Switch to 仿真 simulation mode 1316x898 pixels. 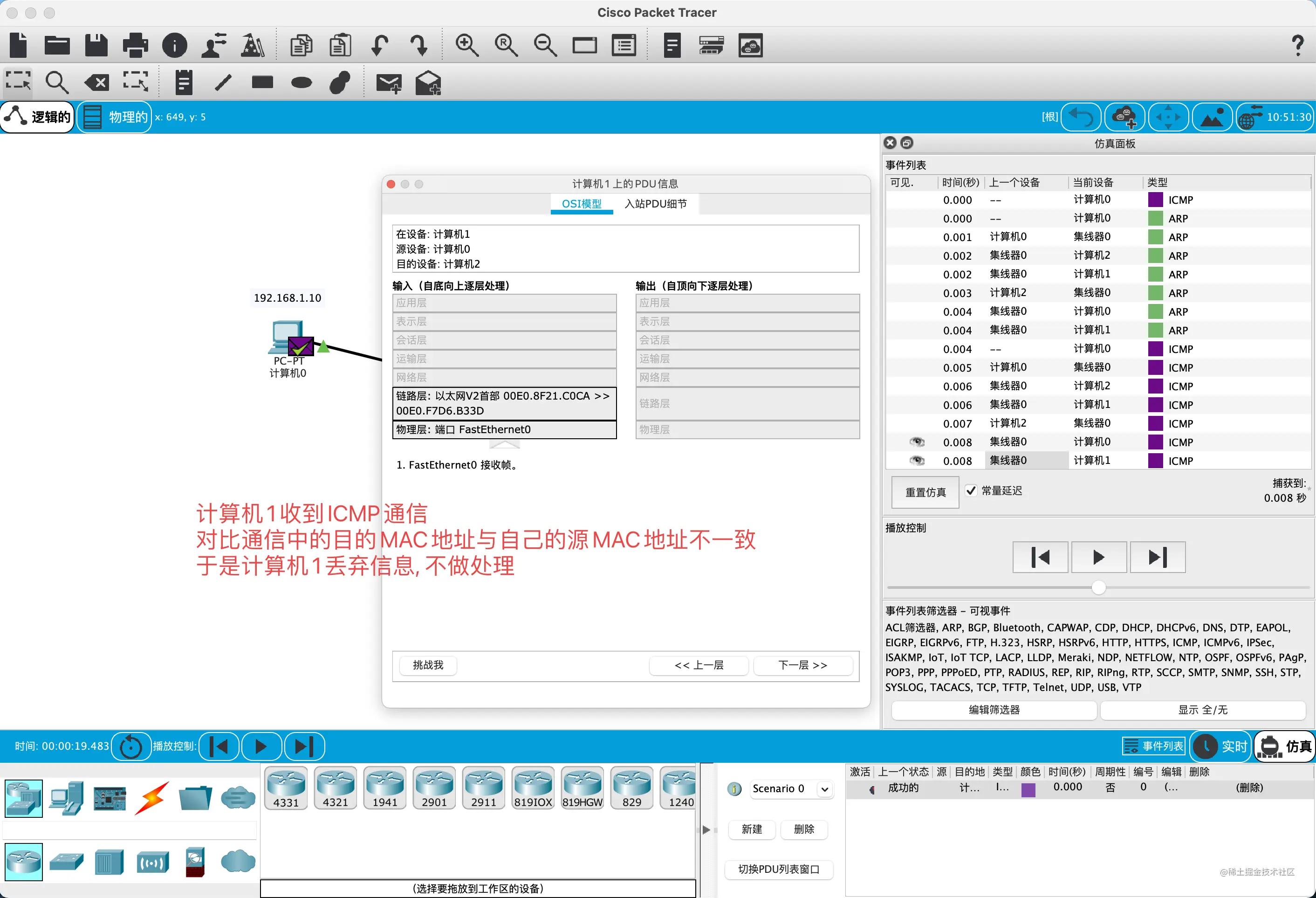[1284, 746]
